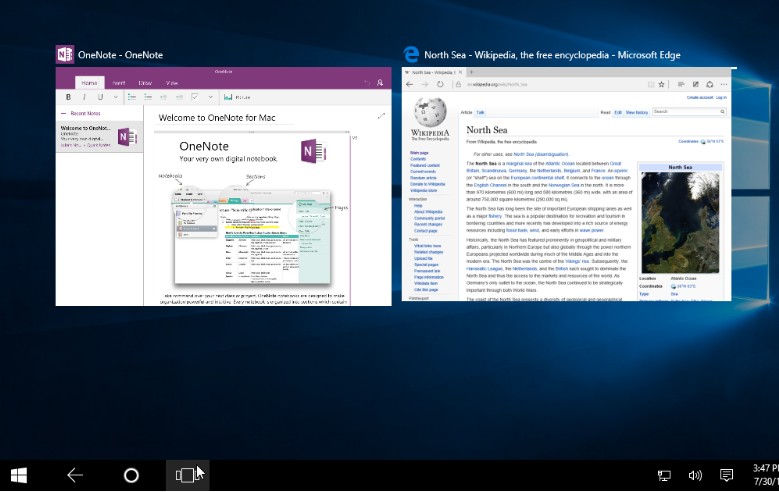Open the Edge Share icon
The width and height of the screenshot is (779, 492).
point(710,84)
